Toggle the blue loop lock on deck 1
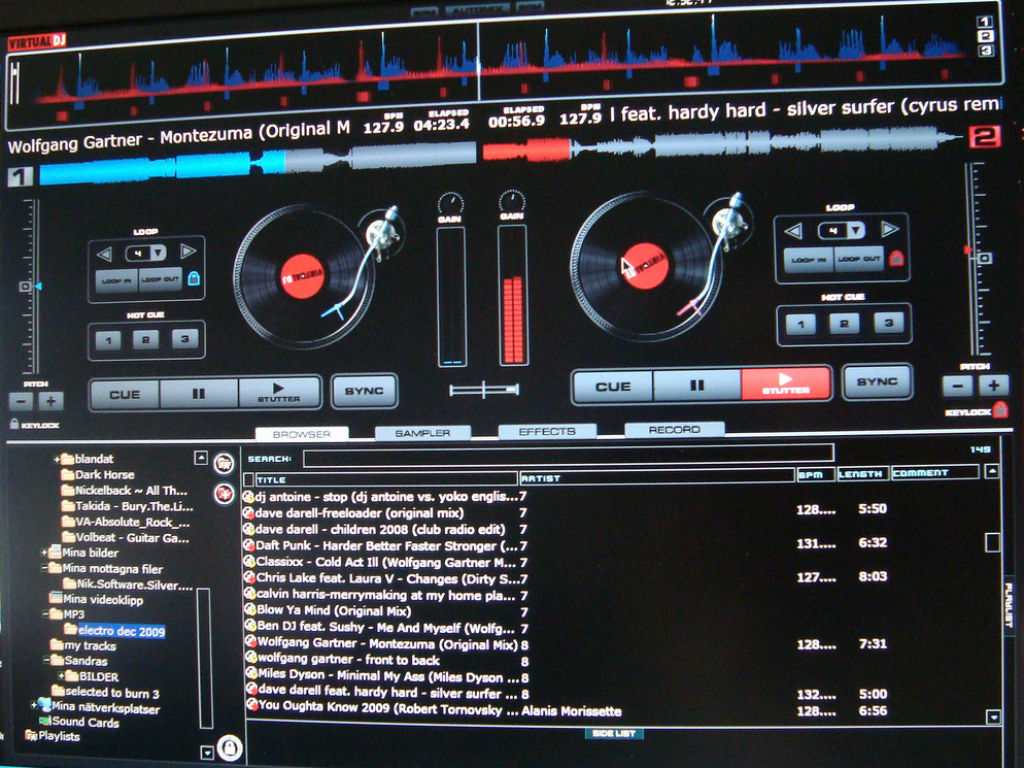Image resolution: width=1024 pixels, height=768 pixels. point(193,279)
